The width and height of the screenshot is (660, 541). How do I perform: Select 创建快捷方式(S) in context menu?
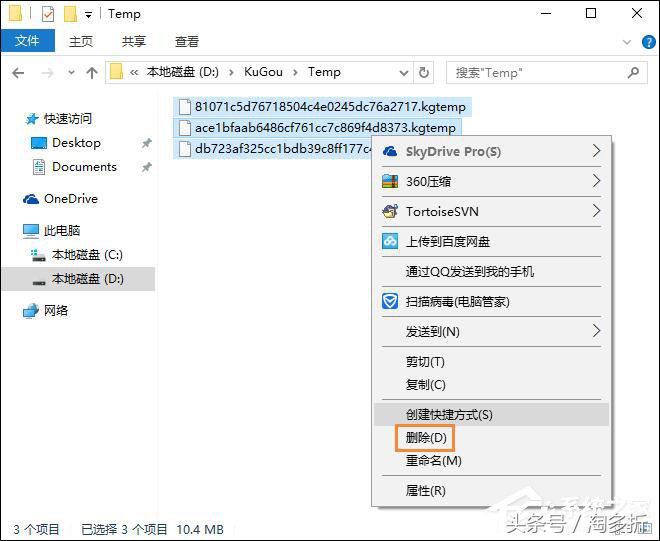(491, 415)
